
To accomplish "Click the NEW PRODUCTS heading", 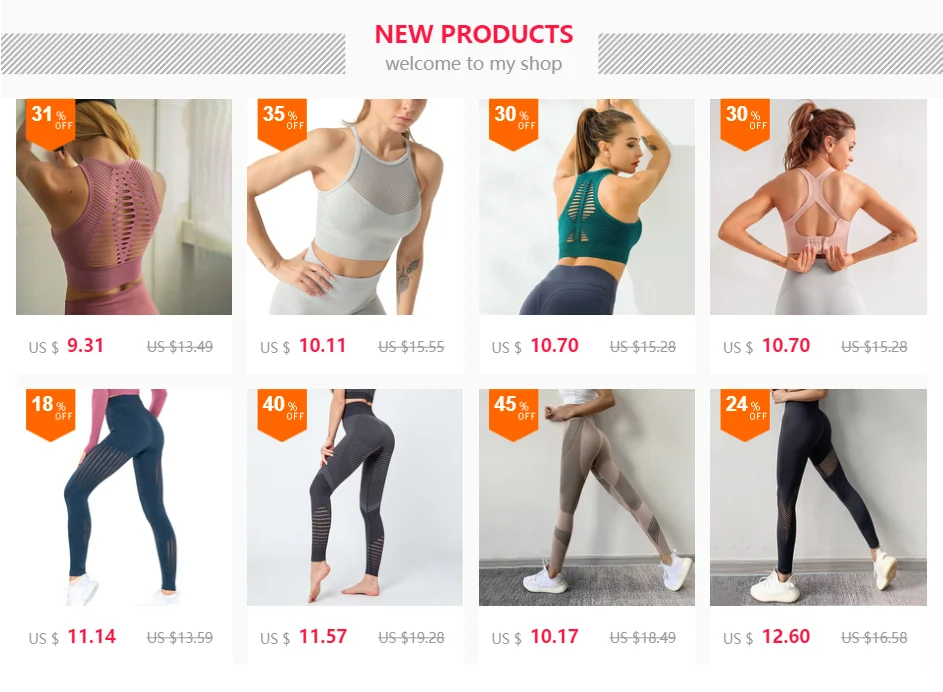I will (x=474, y=34).
